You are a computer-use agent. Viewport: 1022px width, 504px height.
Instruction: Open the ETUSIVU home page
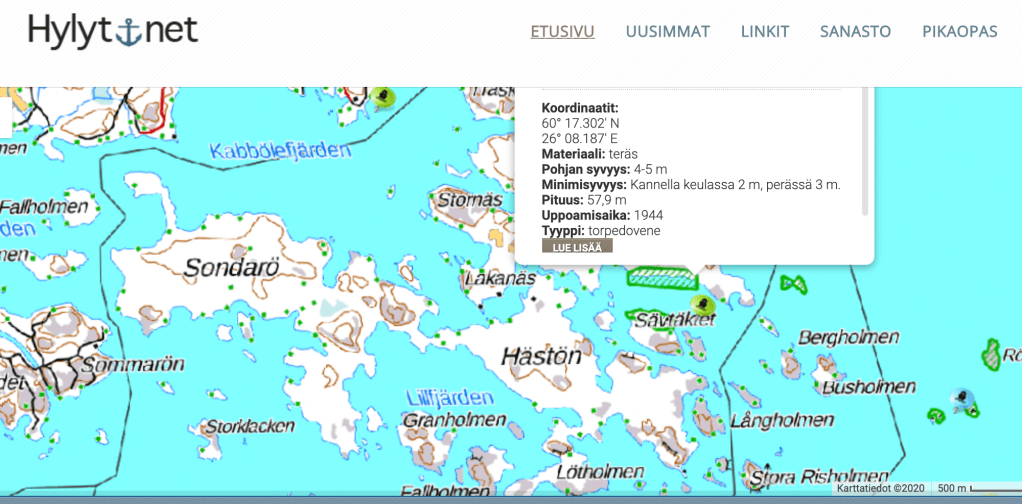point(562,31)
